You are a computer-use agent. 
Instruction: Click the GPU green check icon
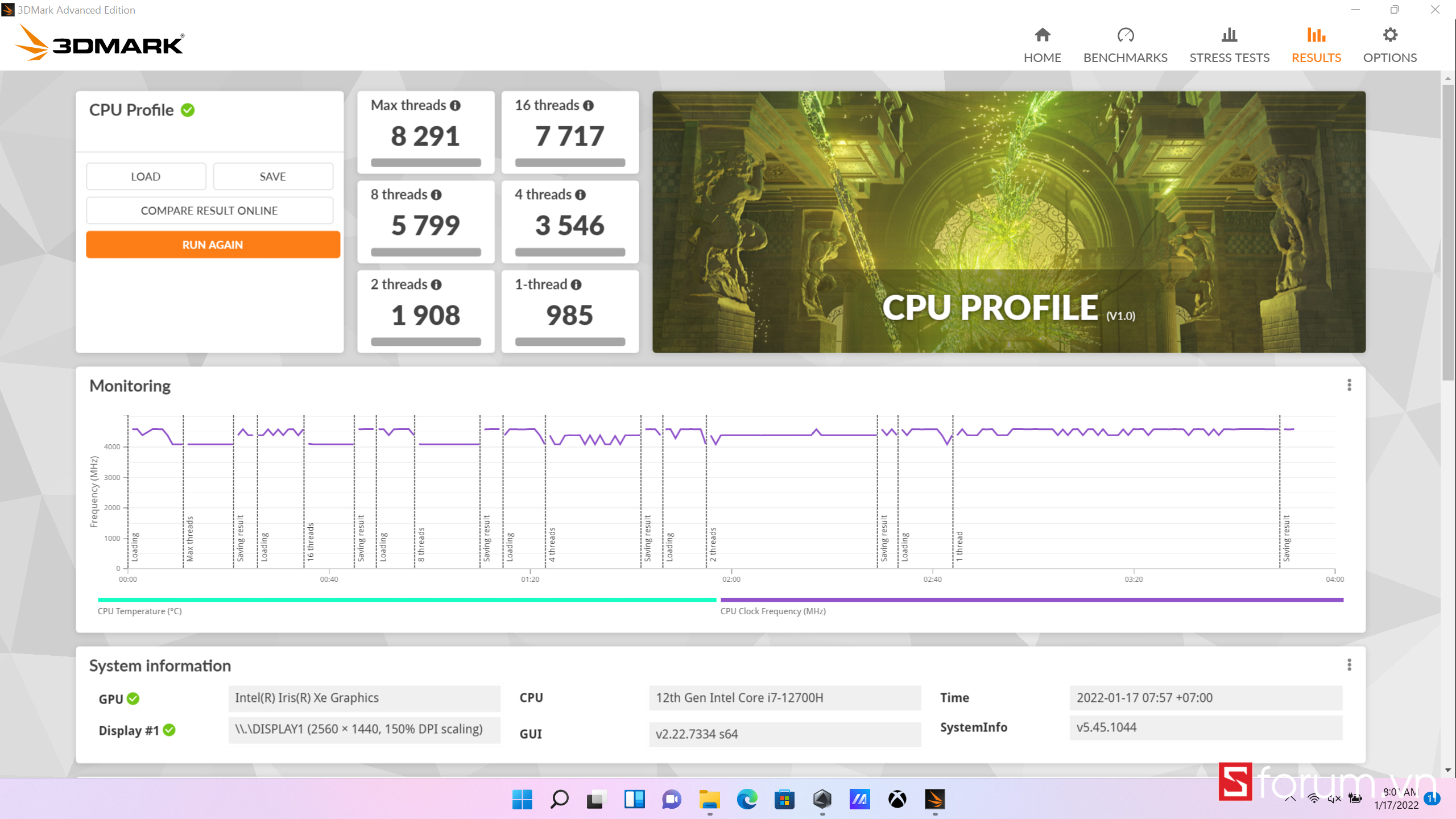click(x=133, y=699)
